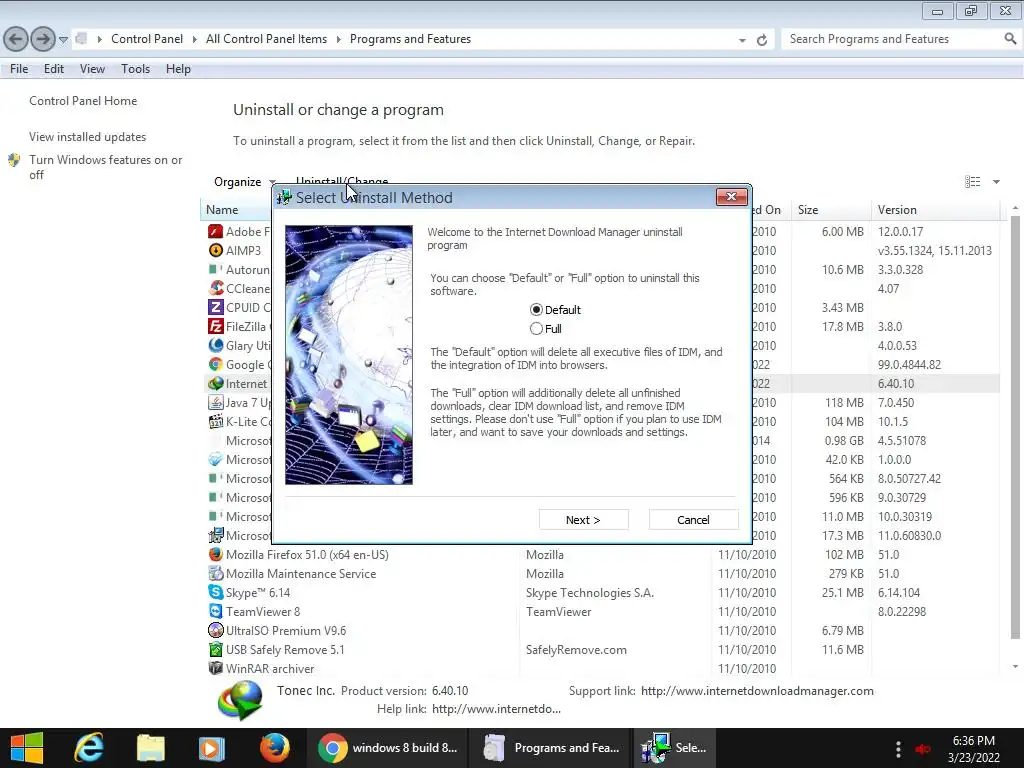This screenshot has width=1024, height=768.
Task: Expand the view options dropdown arrow
Action: click(x=997, y=182)
